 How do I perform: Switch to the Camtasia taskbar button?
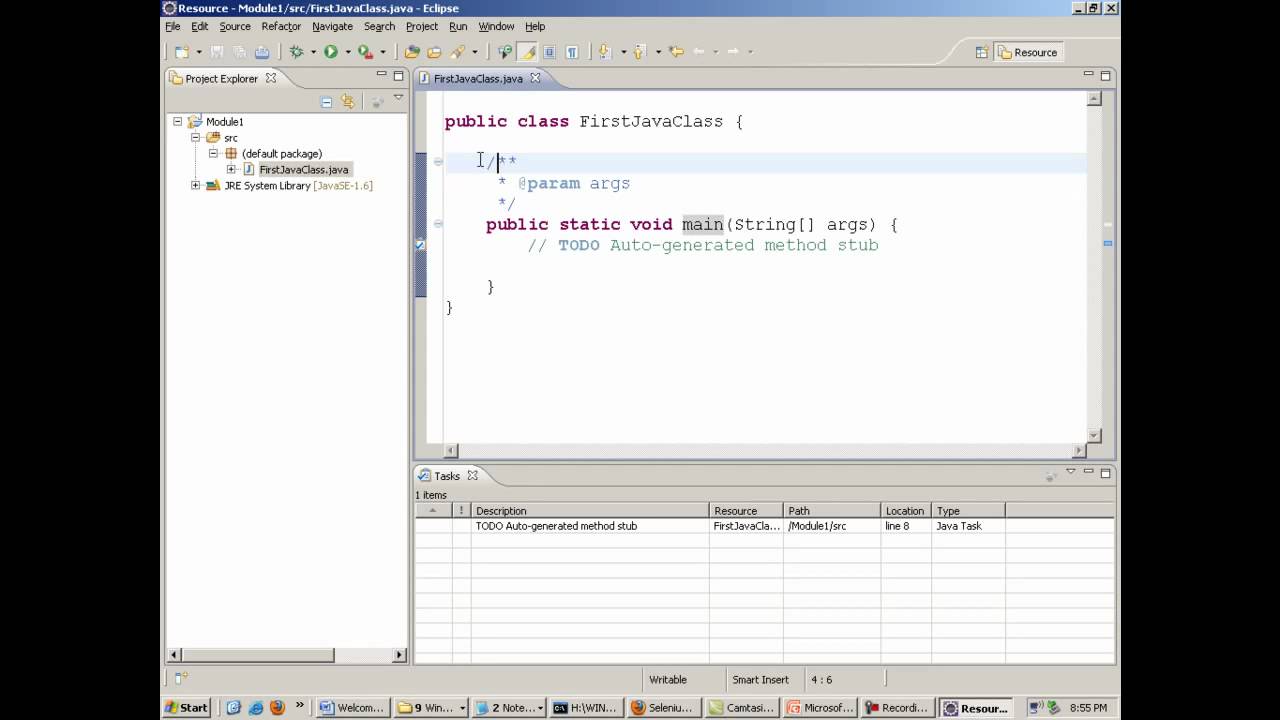(742, 708)
